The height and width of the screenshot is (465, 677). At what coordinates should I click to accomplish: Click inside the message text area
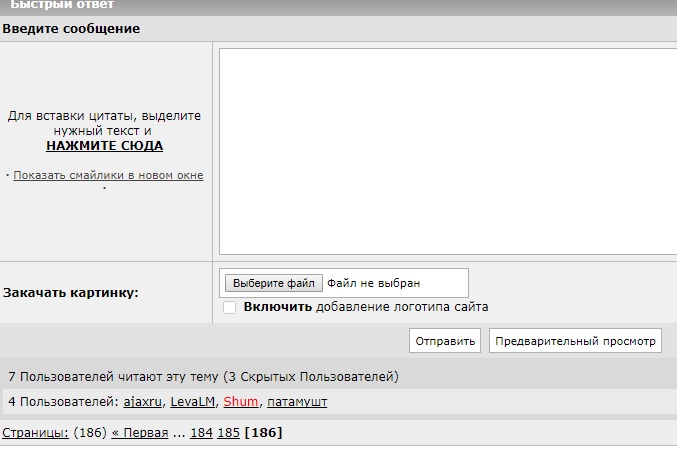448,152
